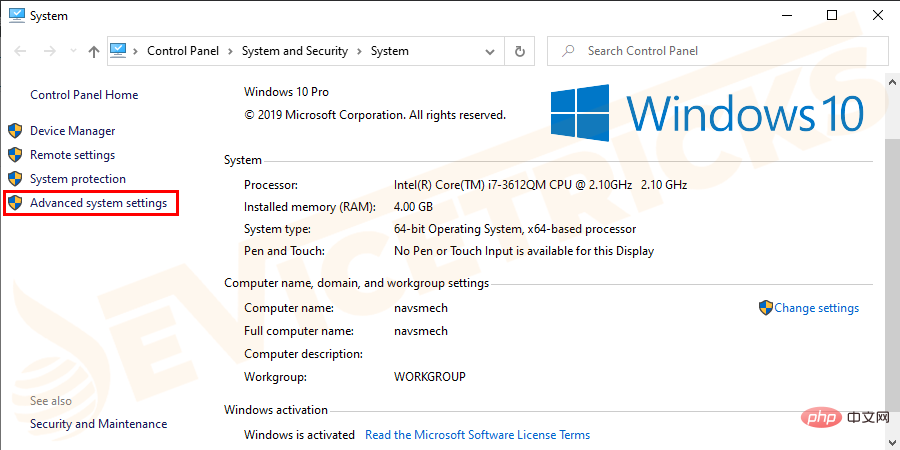Click the shield icon beside Remote settings

15,155
